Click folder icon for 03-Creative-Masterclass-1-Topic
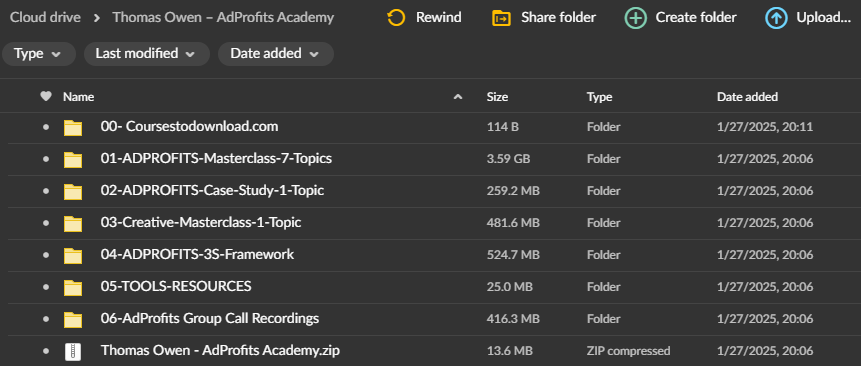This screenshot has height=366, width=861. click(73, 223)
